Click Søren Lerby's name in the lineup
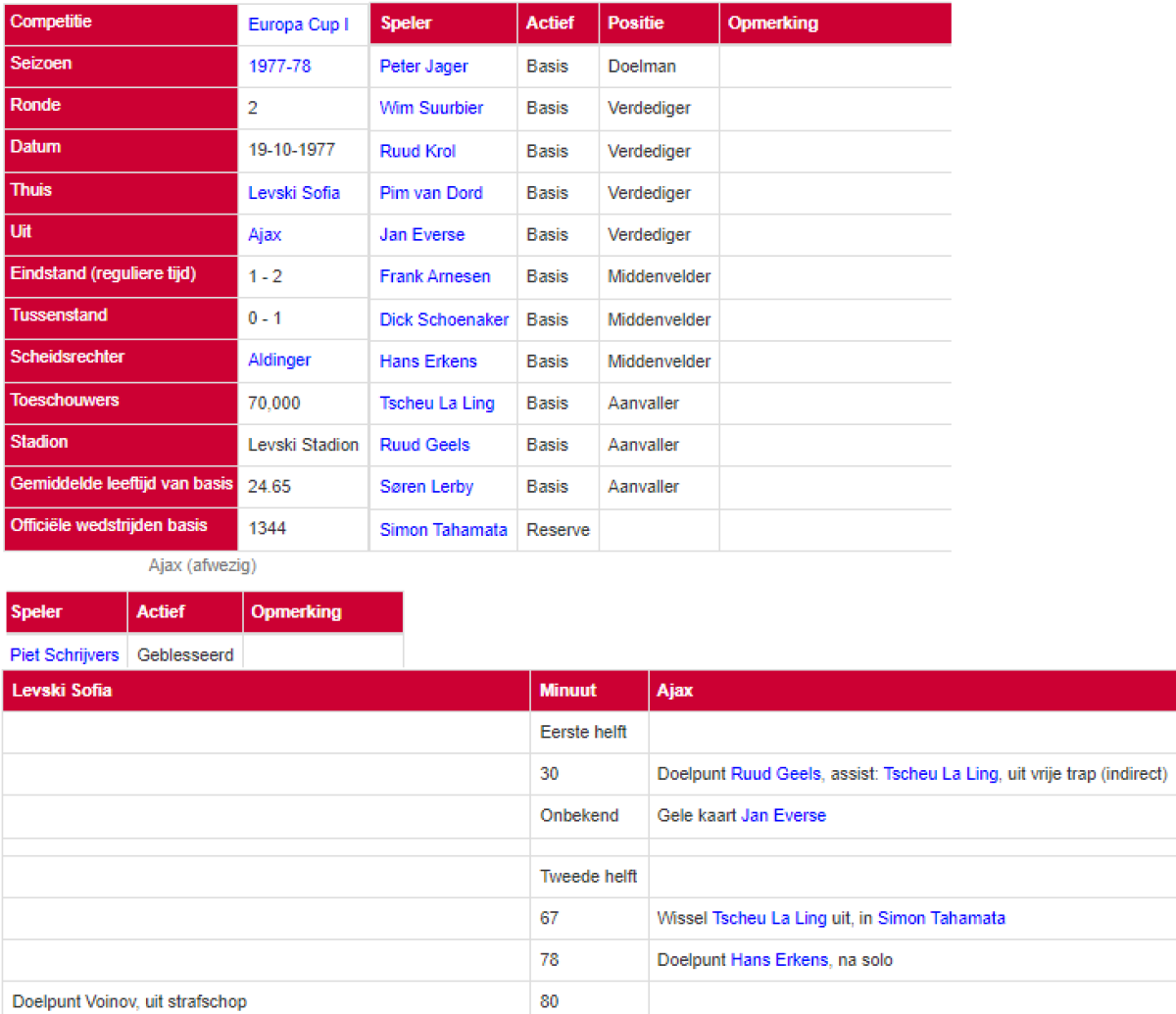 pyautogui.click(x=426, y=487)
